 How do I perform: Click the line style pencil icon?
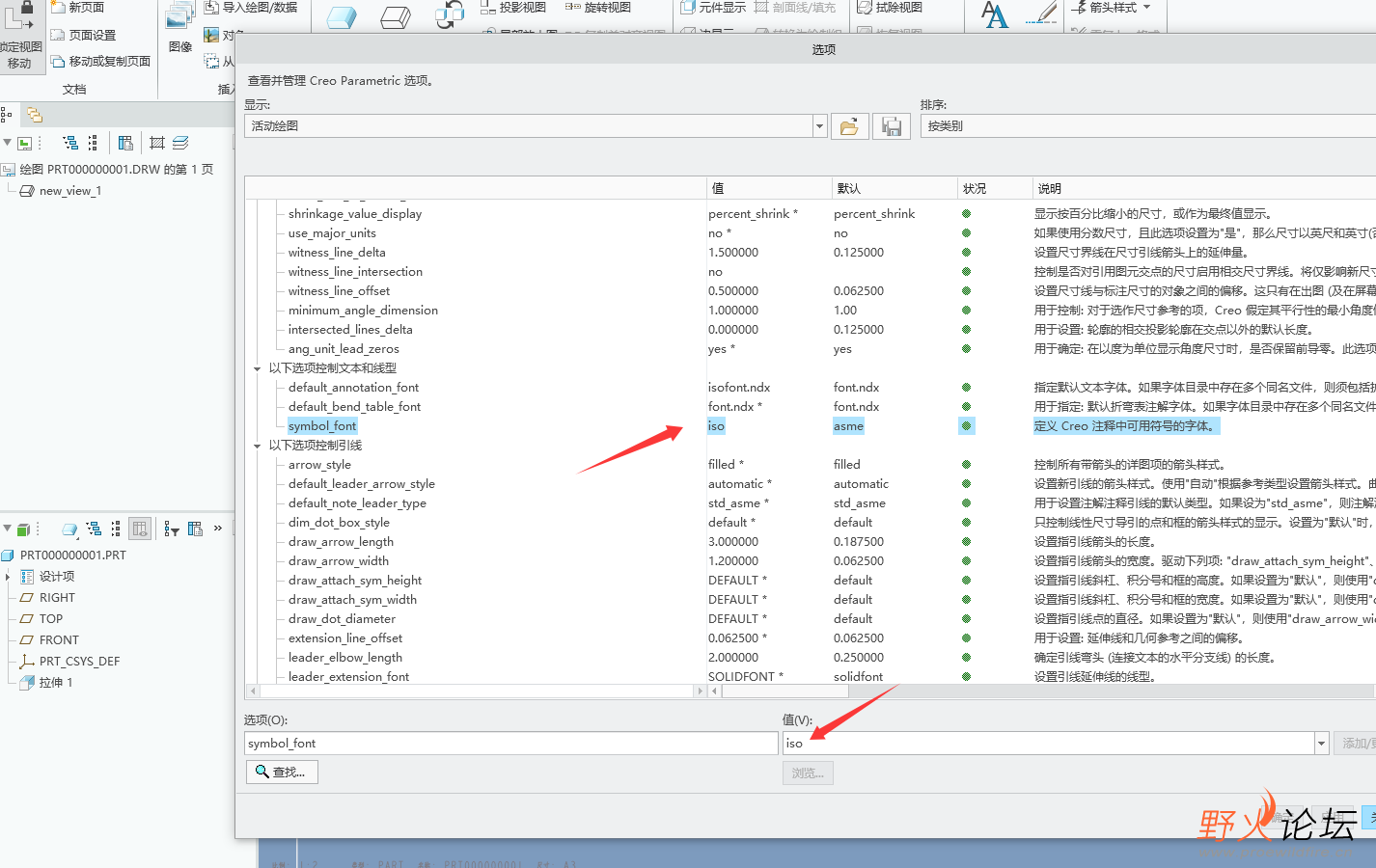tap(1040, 14)
